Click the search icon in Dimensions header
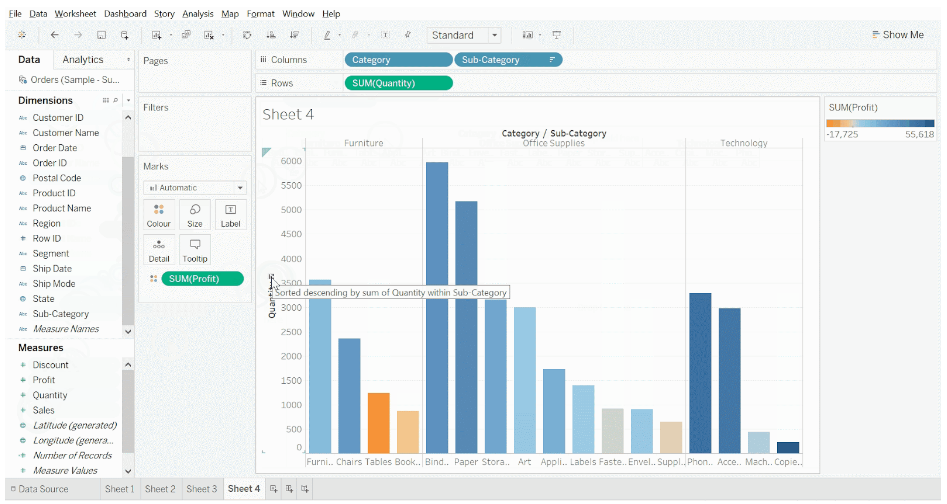Screen dimensions: 947x504 click(x=115, y=101)
